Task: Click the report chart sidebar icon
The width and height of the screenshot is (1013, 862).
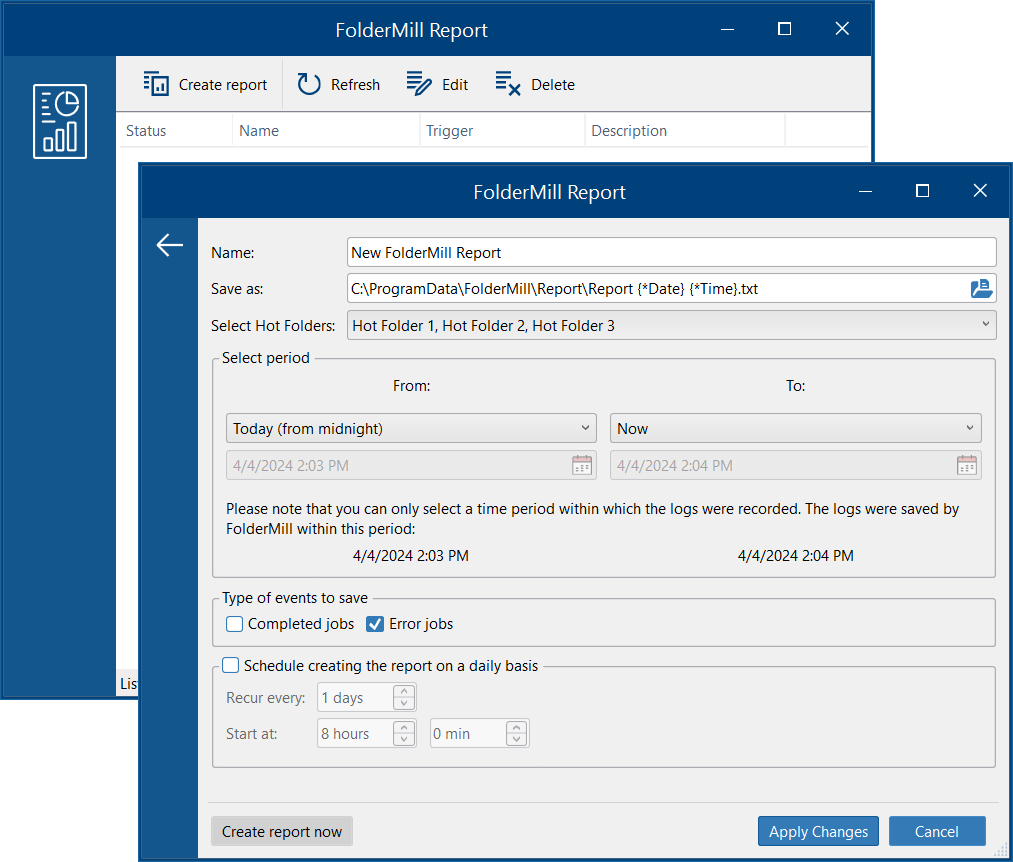Action: 60,121
